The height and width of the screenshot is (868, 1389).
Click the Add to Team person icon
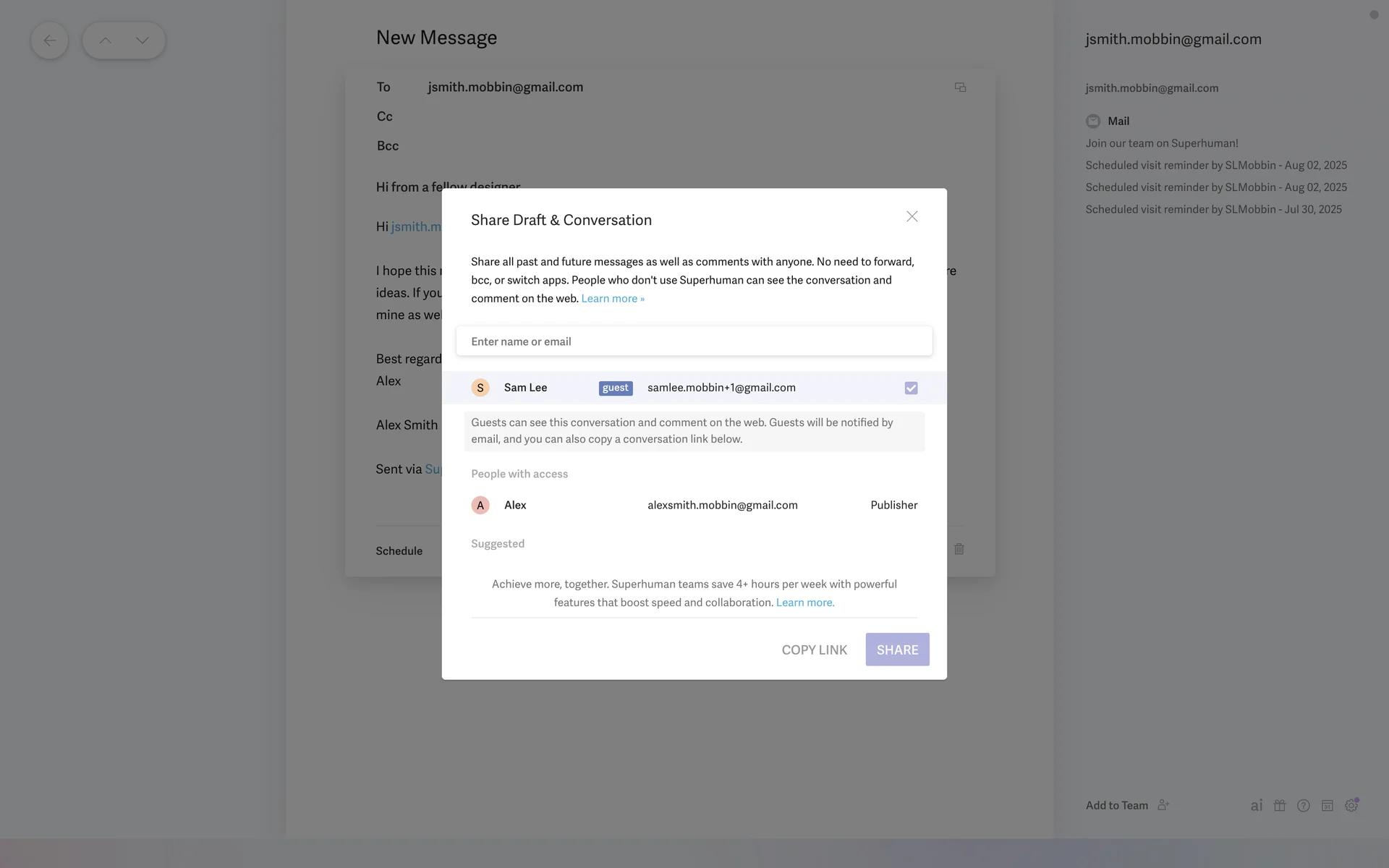[x=1163, y=805]
